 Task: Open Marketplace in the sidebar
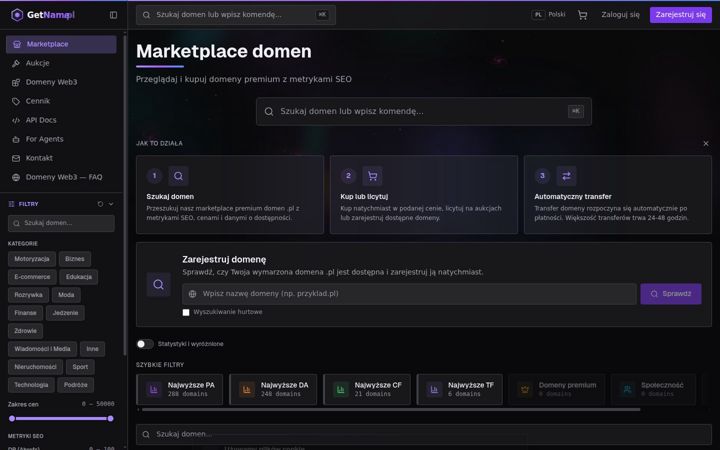[x=61, y=44]
